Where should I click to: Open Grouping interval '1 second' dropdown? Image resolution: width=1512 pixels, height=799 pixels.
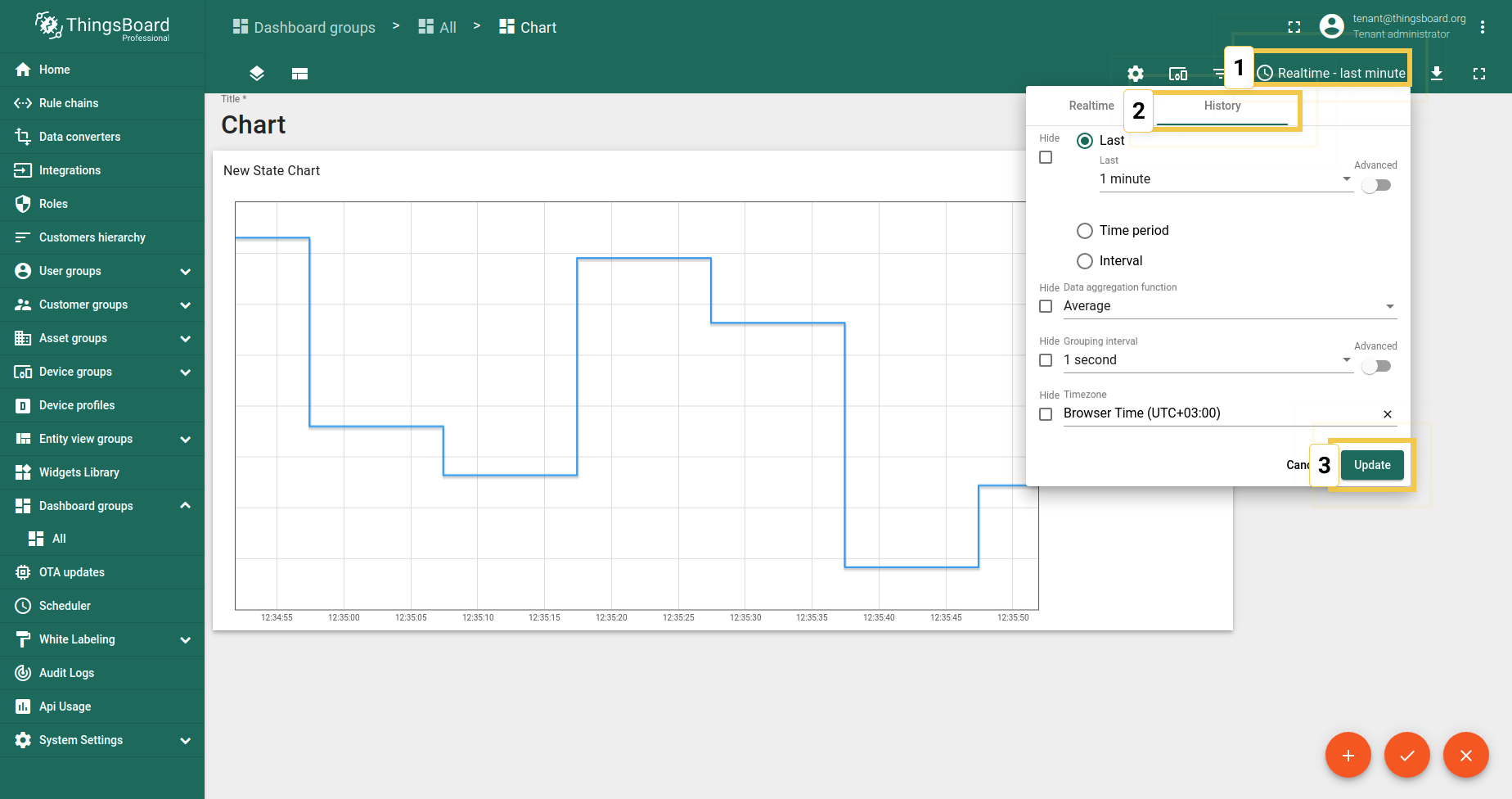(1208, 360)
